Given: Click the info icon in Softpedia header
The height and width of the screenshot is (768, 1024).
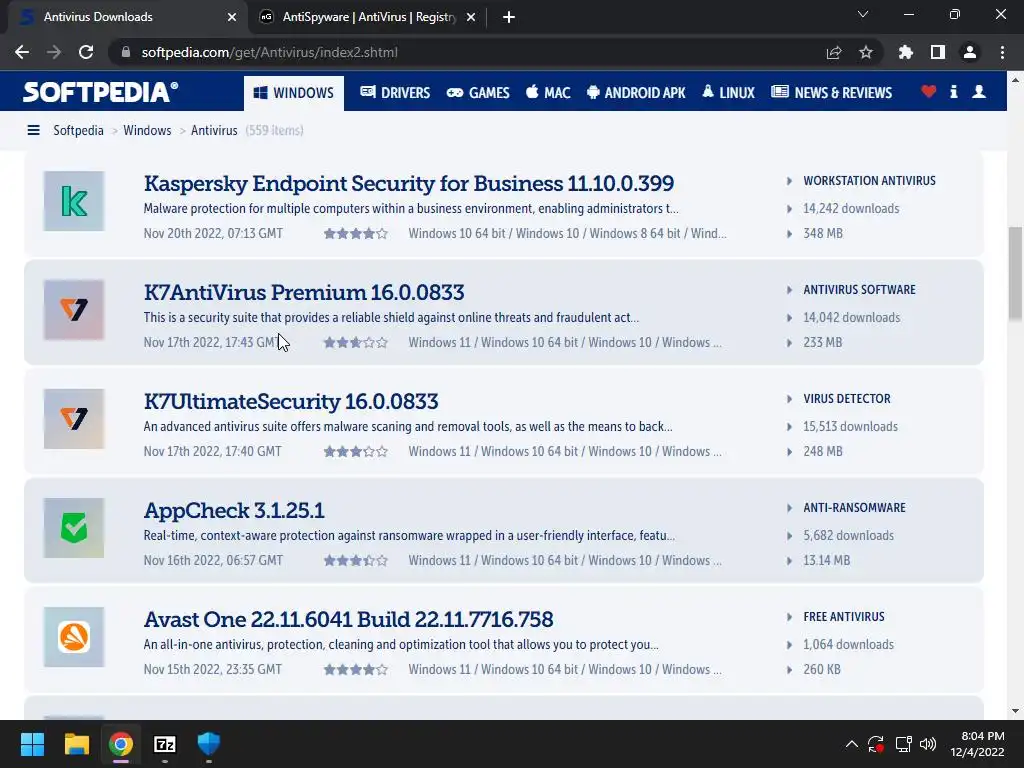Looking at the screenshot, I should [954, 92].
